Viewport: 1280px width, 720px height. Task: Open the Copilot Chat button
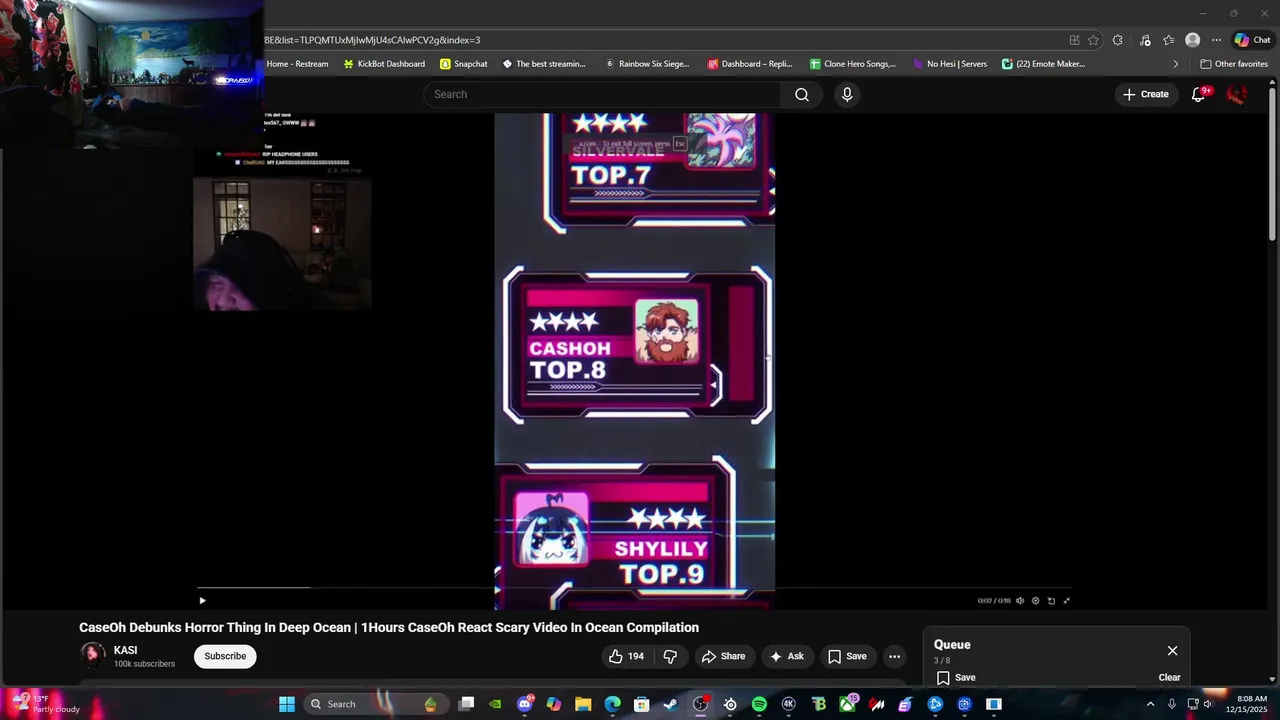pos(1252,40)
